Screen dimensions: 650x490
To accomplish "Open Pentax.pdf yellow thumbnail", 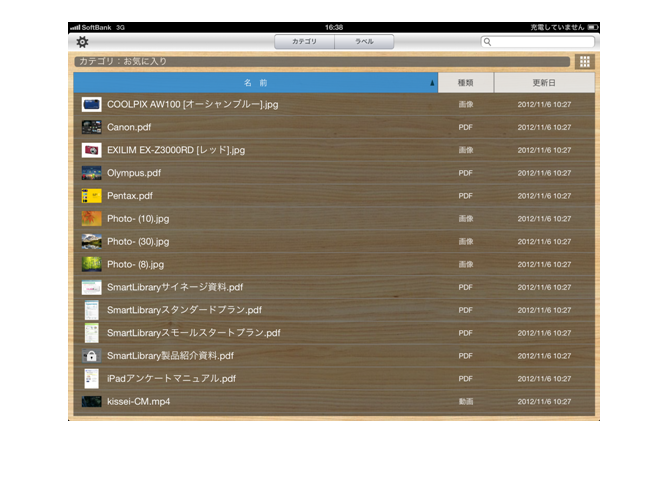I will [92, 196].
